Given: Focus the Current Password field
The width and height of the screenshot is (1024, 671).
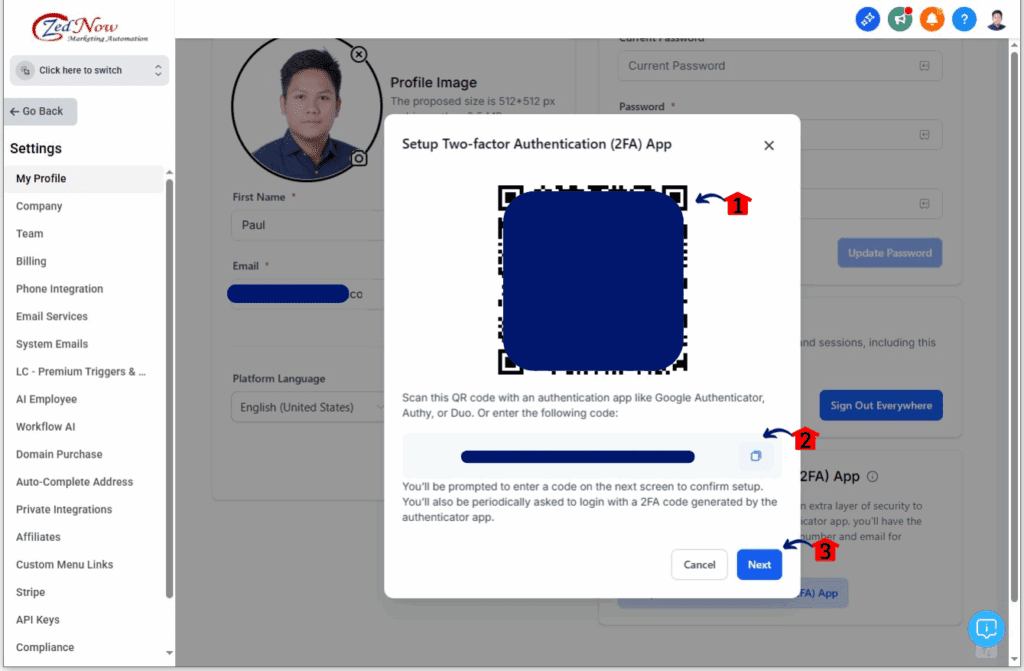Looking at the screenshot, I should tap(780, 66).
